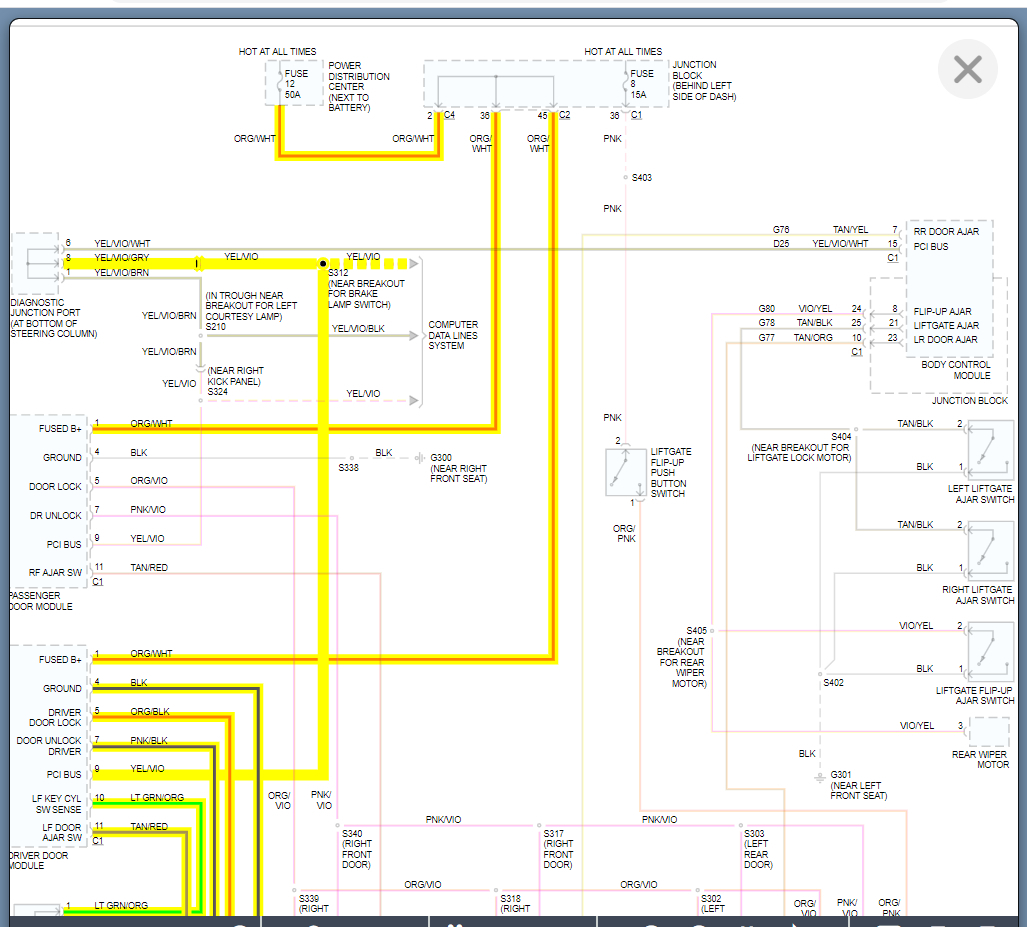Click the S340 Right Front Door splice label

(356, 849)
